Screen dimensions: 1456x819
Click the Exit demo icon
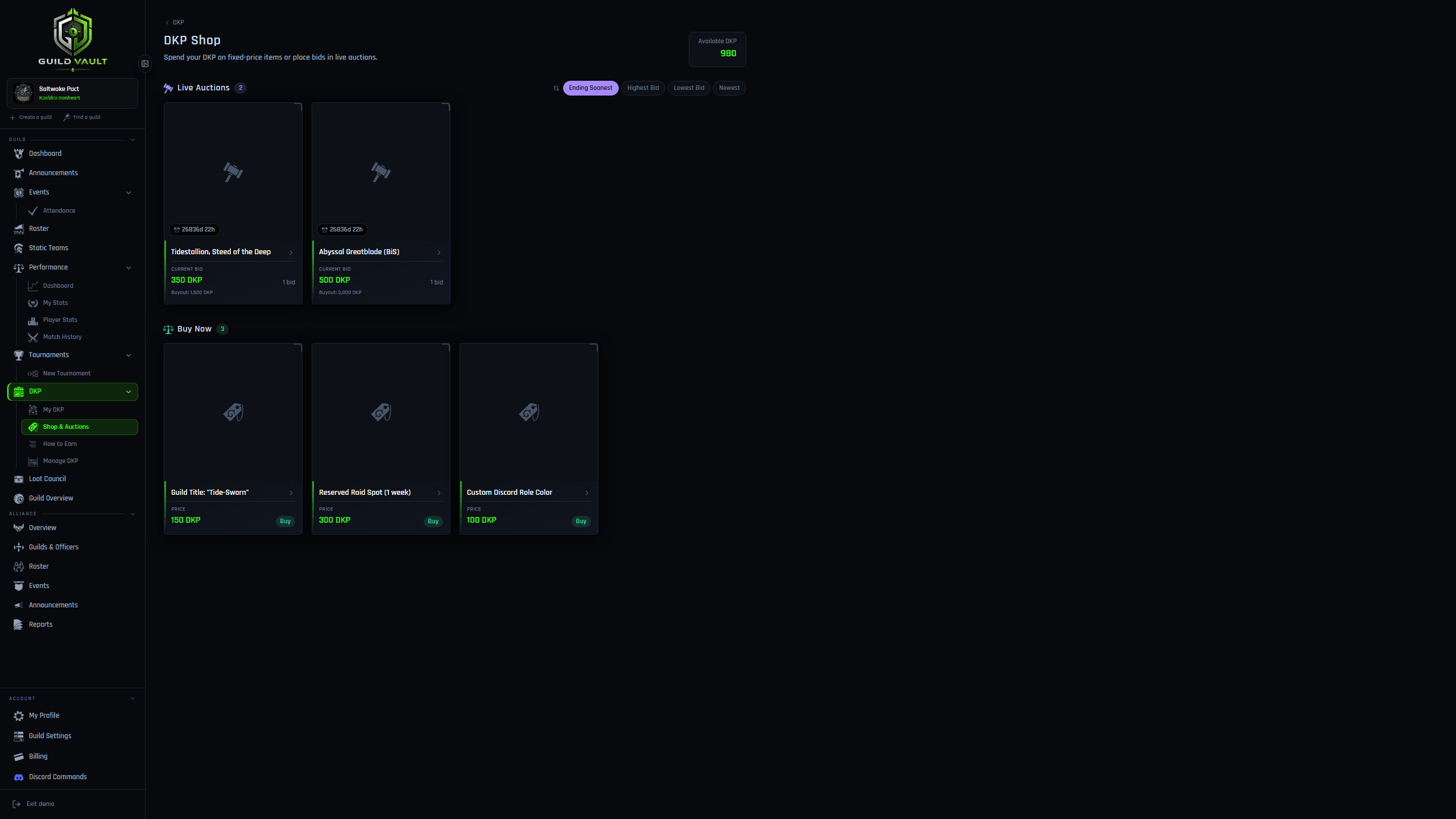pyautogui.click(x=16, y=804)
